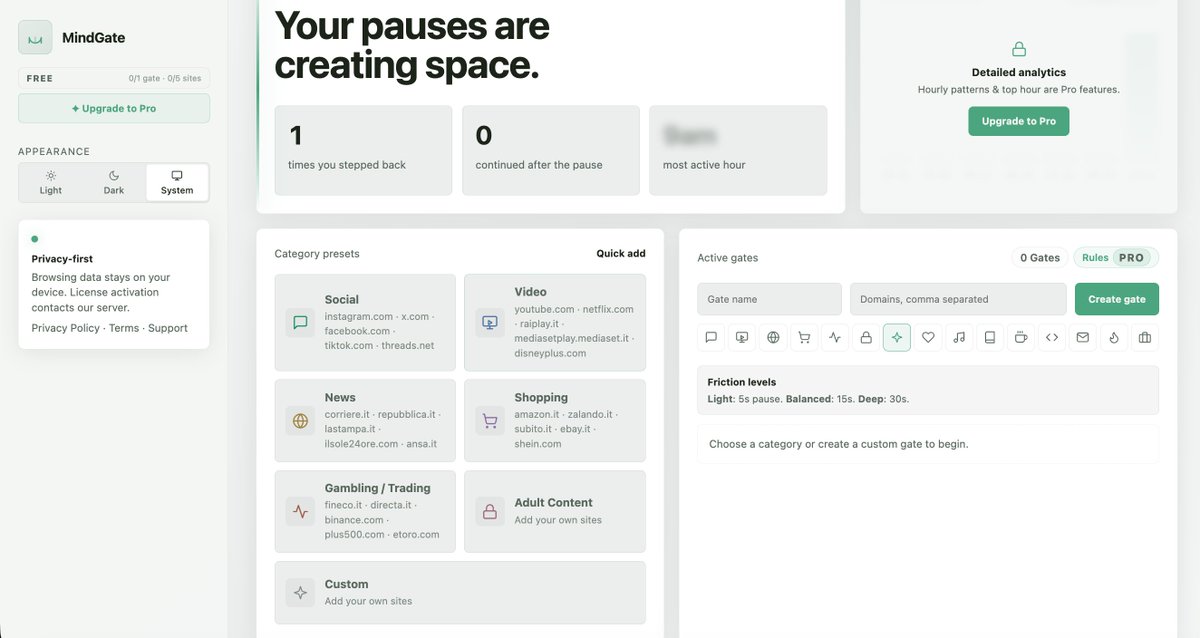Click the 0 Gates counter badge
This screenshot has width=1200, height=638.
(x=1040, y=257)
